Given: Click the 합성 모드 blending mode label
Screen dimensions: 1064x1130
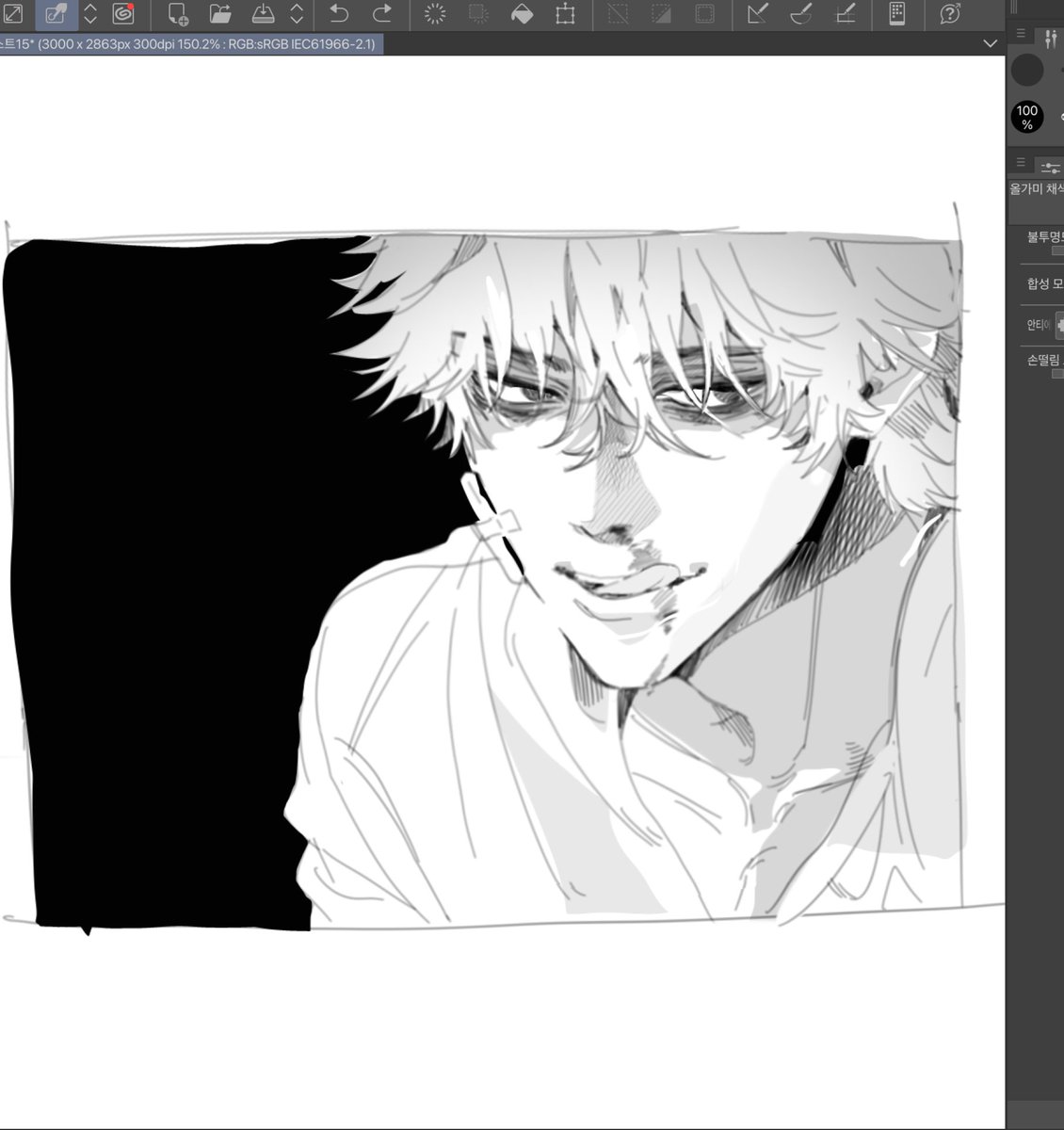Looking at the screenshot, I should point(1045,283).
